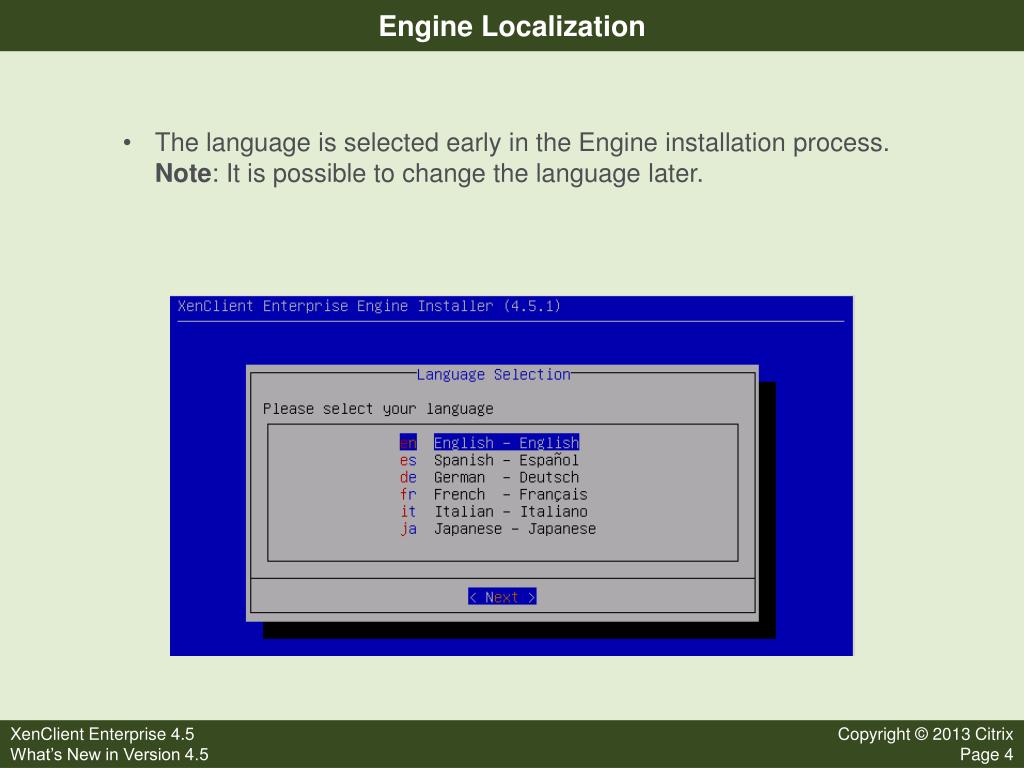1024x768 pixels.
Task: Click the Next button in installer
Action: pyautogui.click(x=502, y=597)
